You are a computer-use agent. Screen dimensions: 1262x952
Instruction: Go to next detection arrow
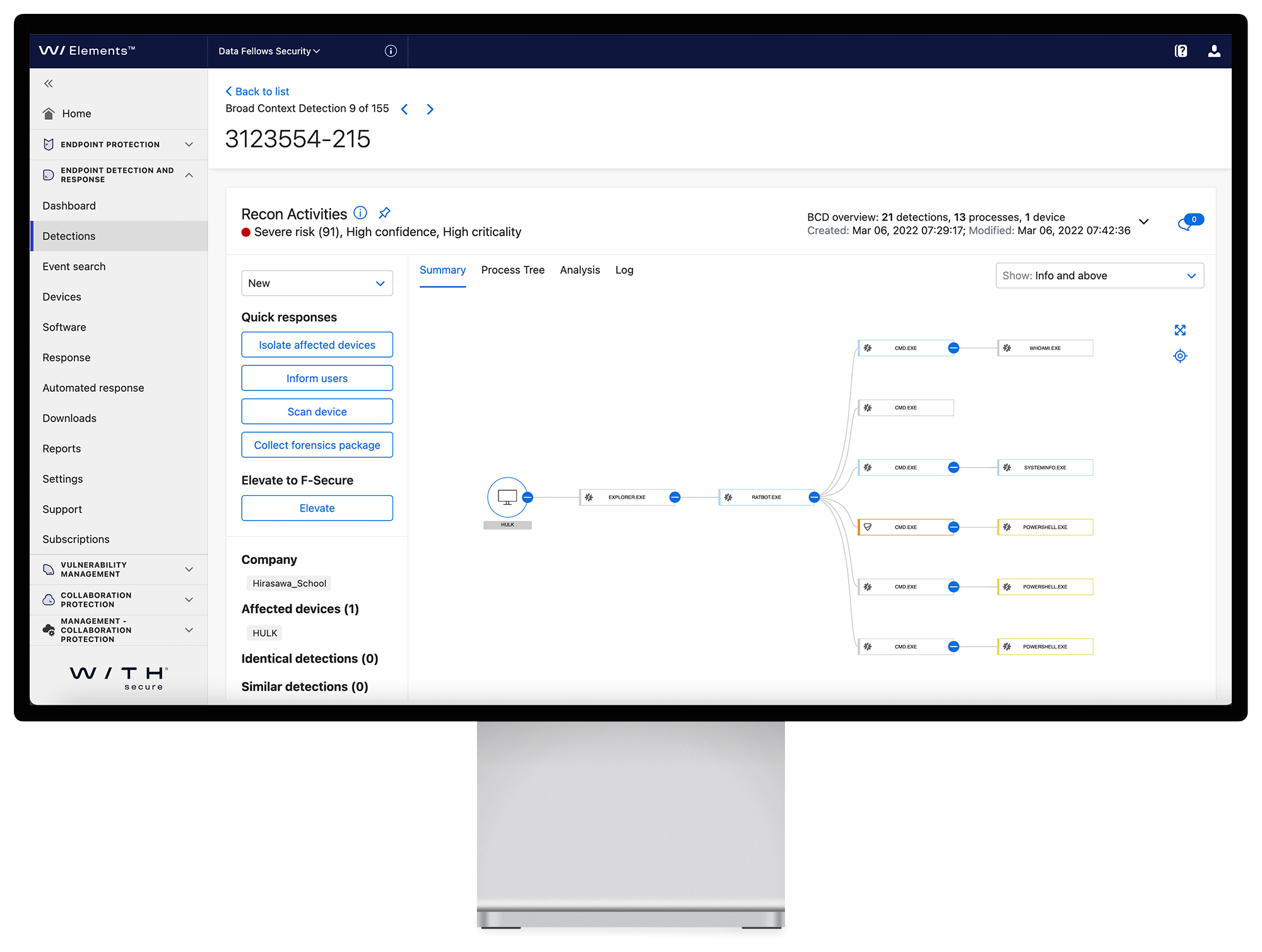coord(430,109)
